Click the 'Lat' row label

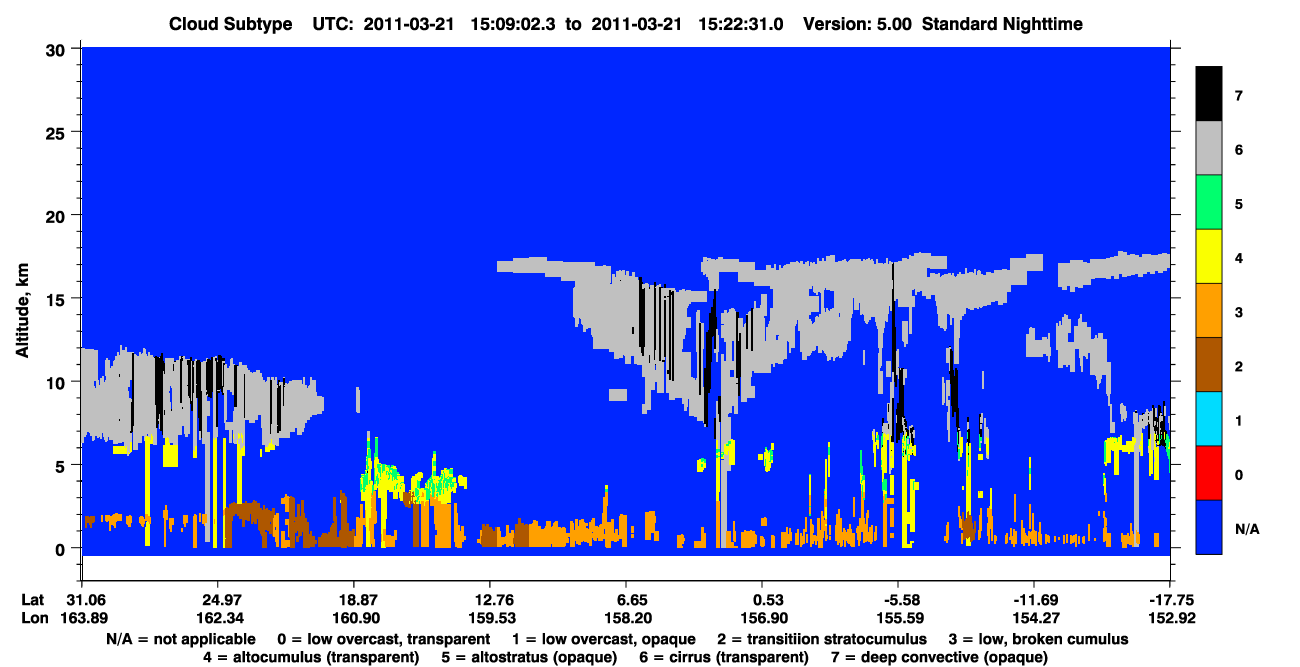tap(33, 600)
